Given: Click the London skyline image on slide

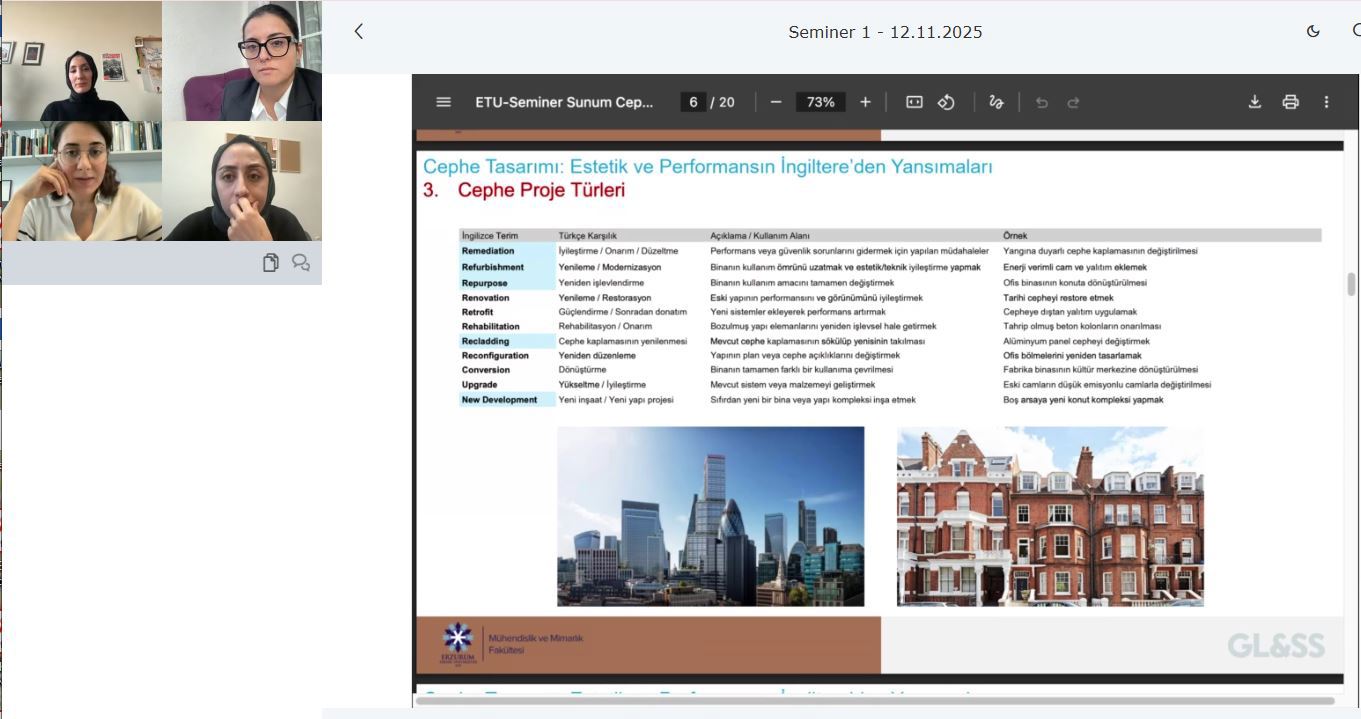Looking at the screenshot, I should coord(710,516).
